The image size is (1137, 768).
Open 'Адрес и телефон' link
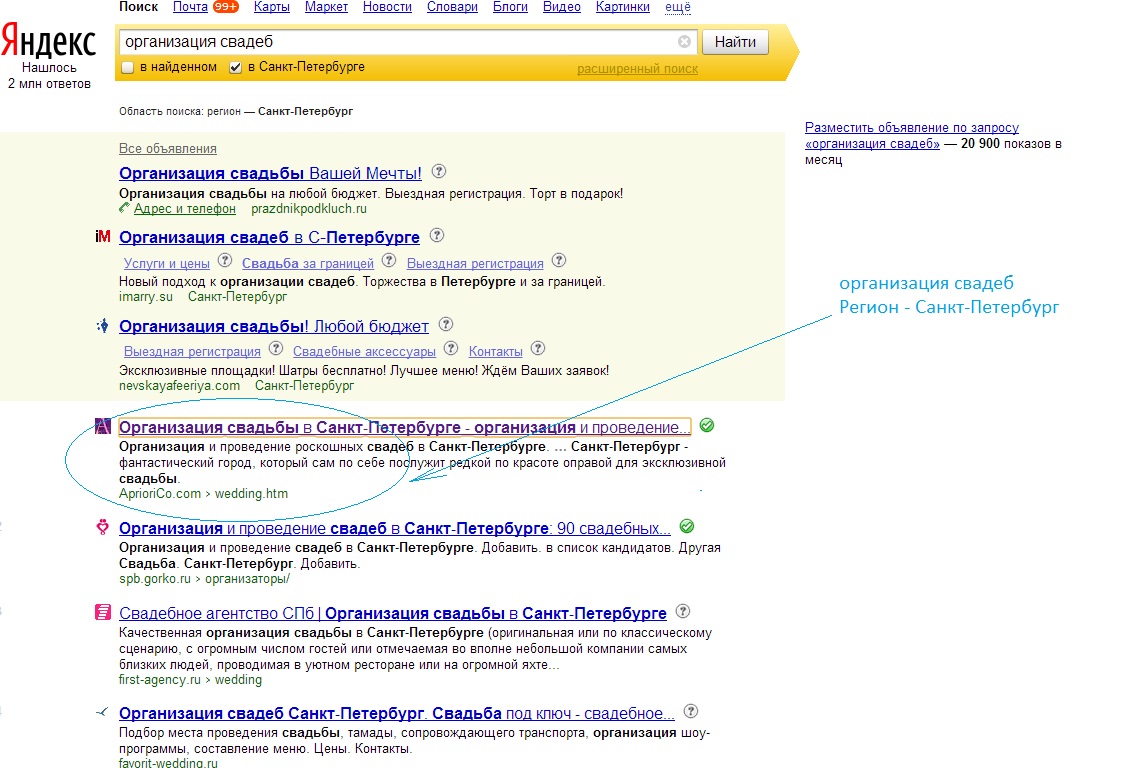pos(185,209)
